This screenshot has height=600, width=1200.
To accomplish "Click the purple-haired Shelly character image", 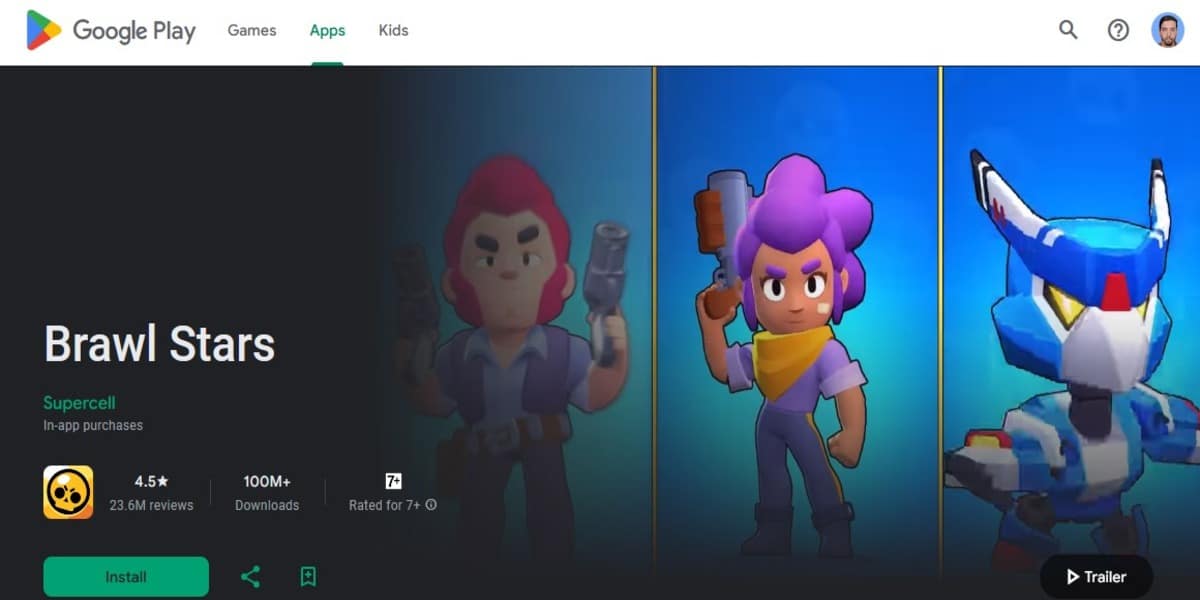I will click(784, 355).
